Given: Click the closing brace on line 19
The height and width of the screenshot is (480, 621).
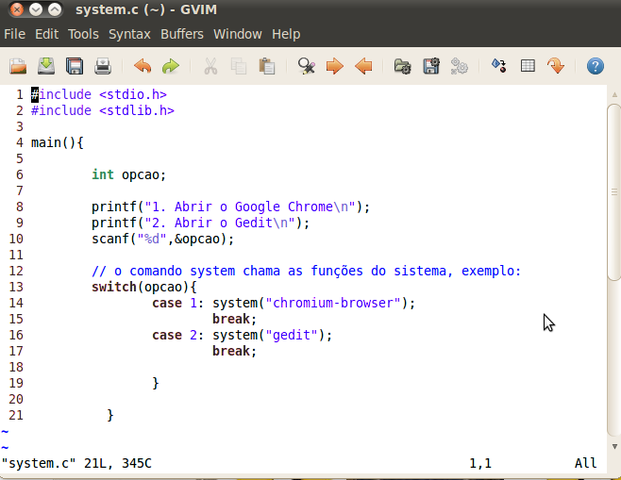Looking at the screenshot, I should coord(156,383).
